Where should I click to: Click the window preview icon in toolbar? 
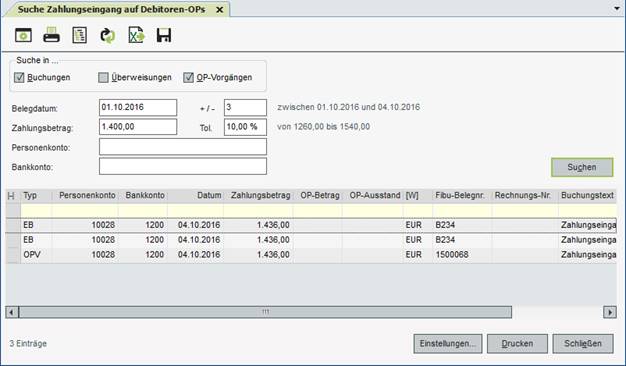23,35
